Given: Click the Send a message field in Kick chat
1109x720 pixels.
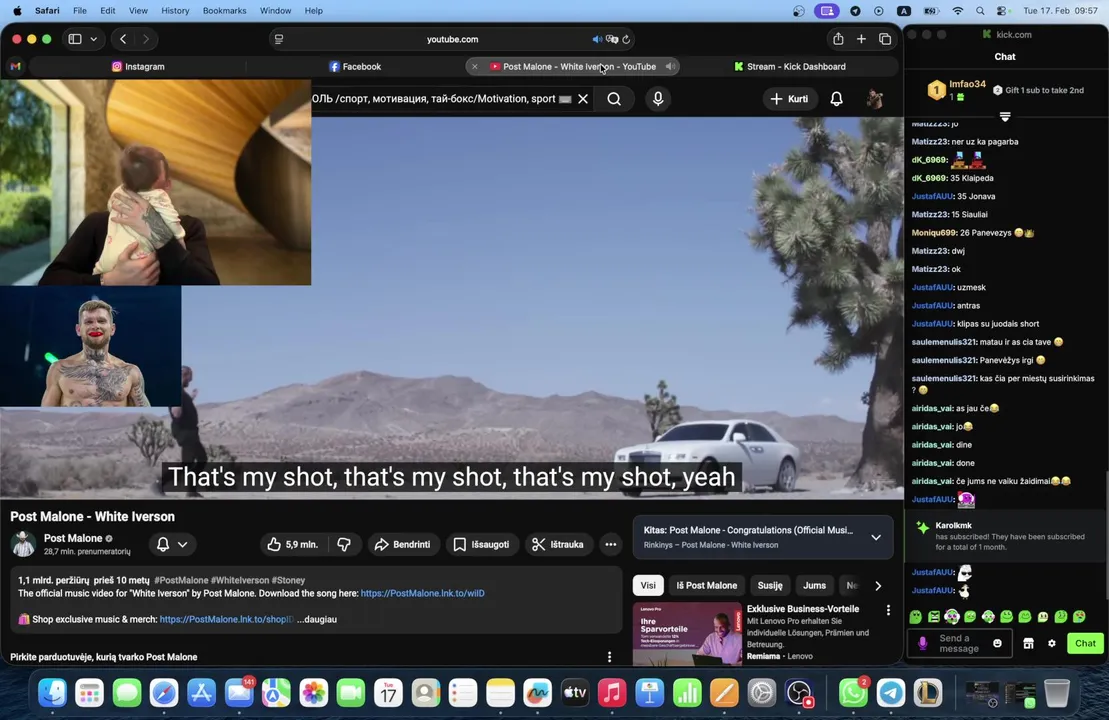Looking at the screenshot, I should pos(959,643).
